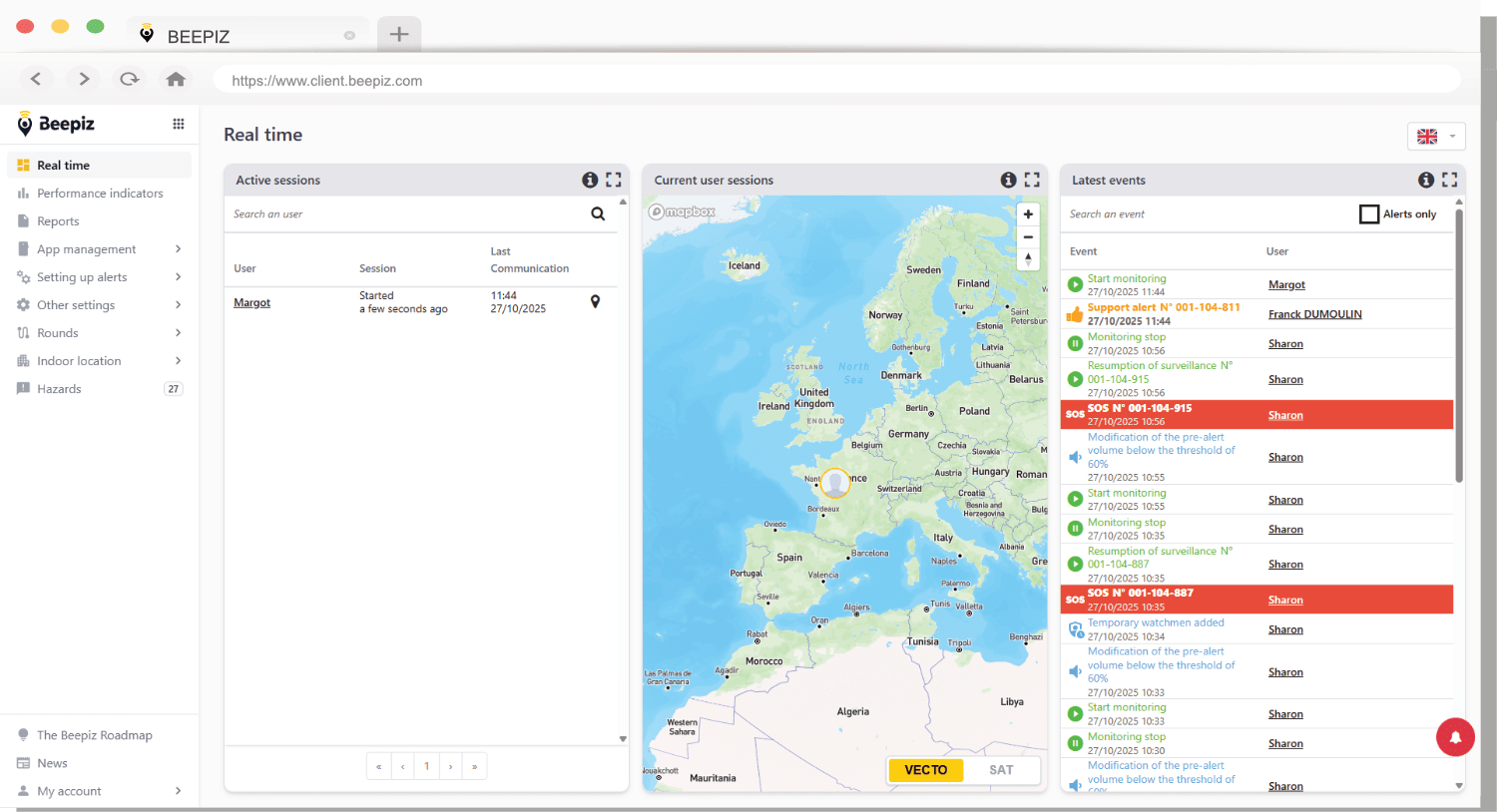Show info for Current user sessions panel
Viewport: 1497px width, 812px height.
click(1008, 180)
